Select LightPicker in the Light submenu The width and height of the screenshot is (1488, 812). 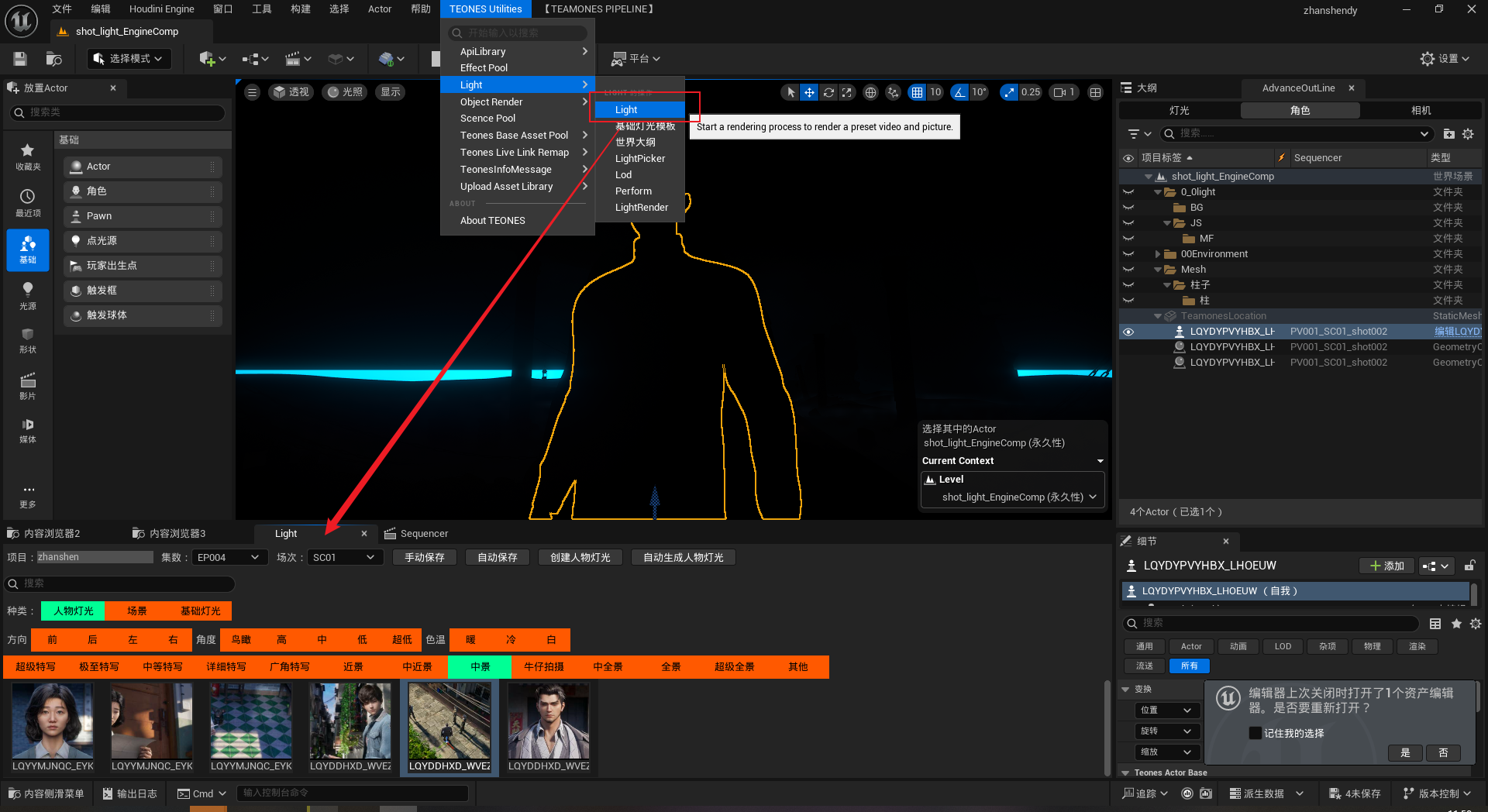click(639, 158)
